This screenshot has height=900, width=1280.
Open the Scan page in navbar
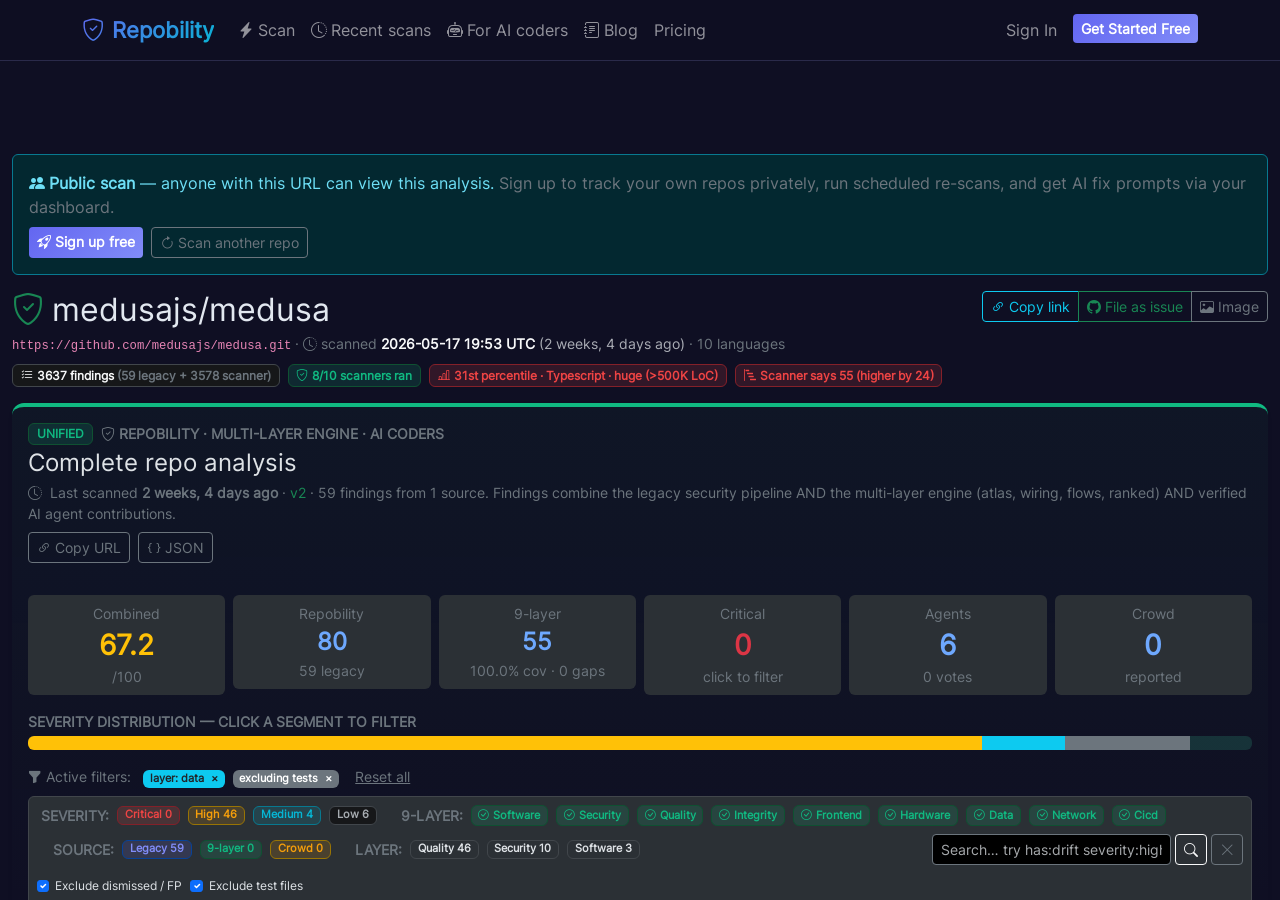tap(267, 30)
